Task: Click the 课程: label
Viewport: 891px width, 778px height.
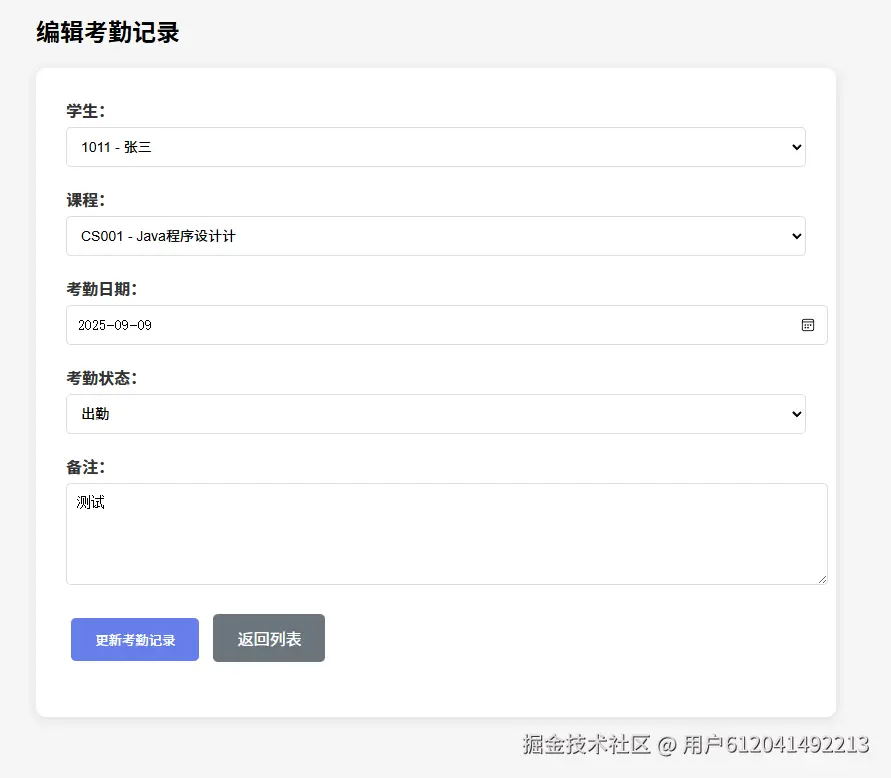Action: (x=86, y=200)
